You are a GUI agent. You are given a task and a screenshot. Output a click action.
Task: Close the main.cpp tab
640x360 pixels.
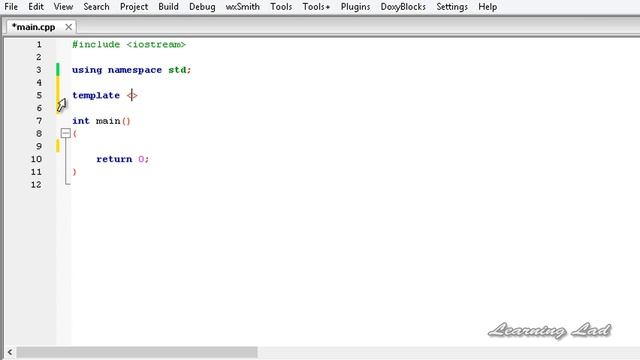[x=69, y=27]
